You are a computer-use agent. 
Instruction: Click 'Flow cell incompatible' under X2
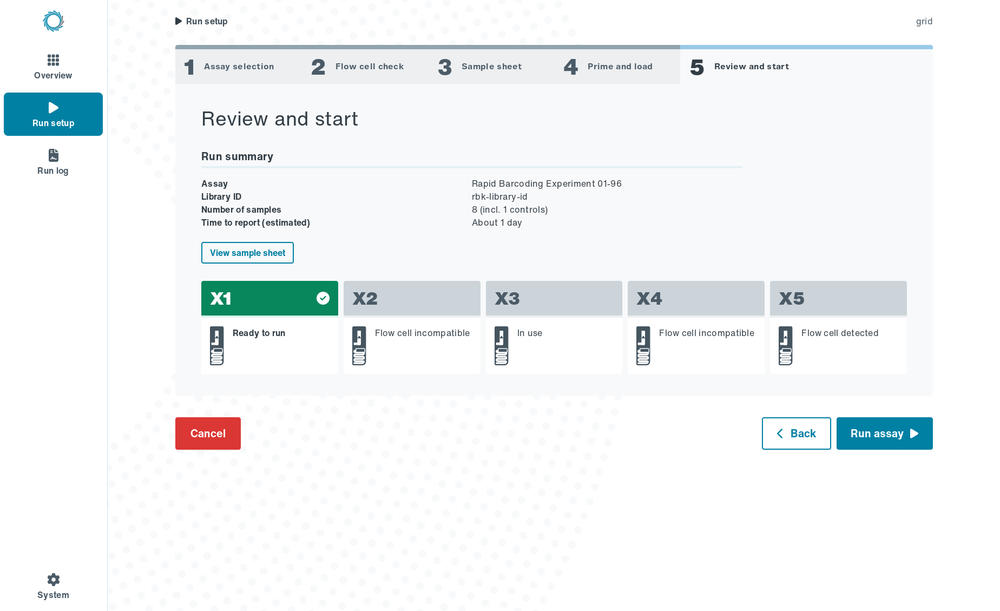422,333
